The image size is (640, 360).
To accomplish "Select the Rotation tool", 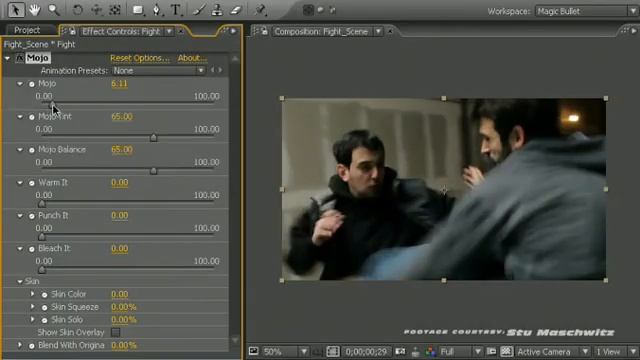I will point(78,10).
